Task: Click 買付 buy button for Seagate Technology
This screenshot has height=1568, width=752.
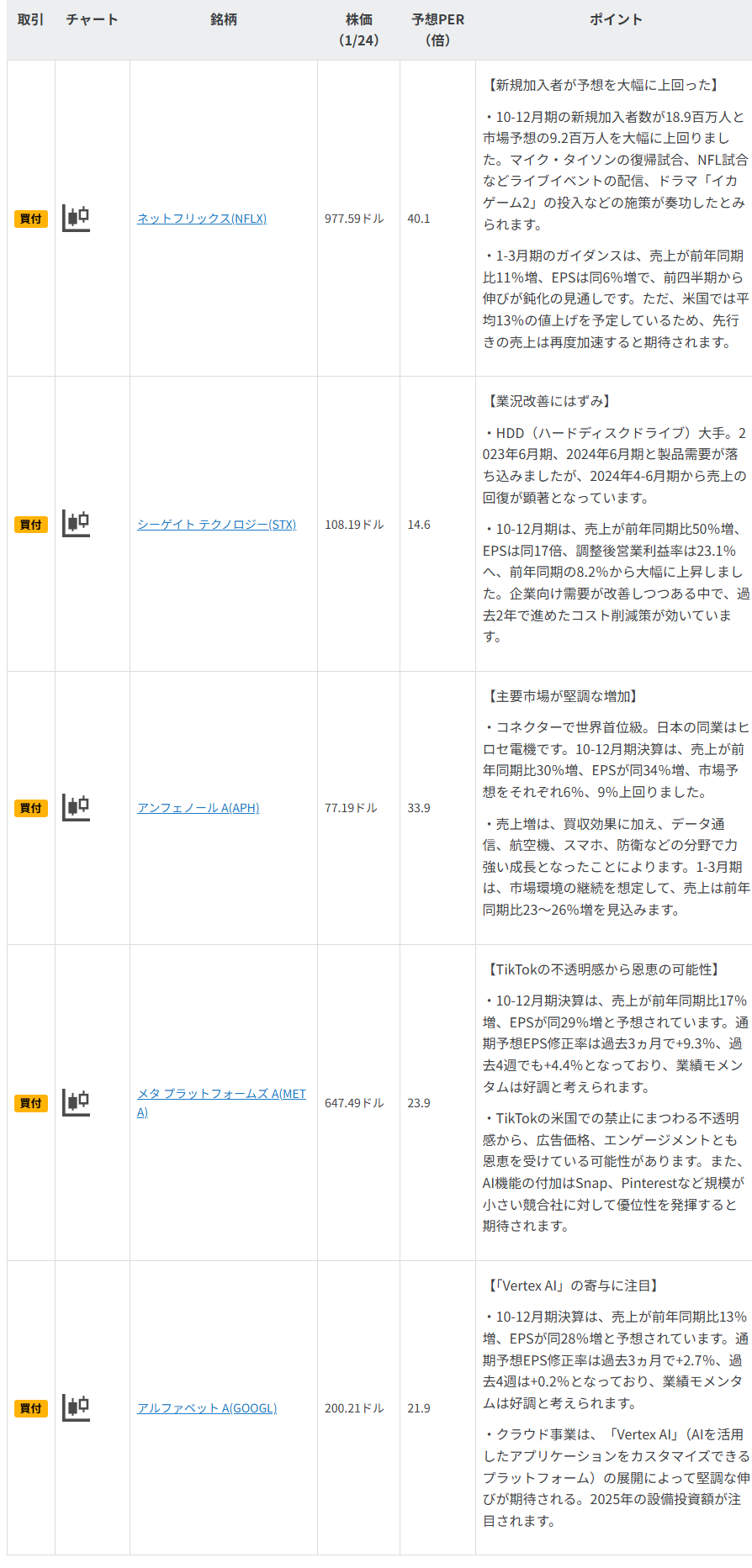Action: pyautogui.click(x=31, y=525)
